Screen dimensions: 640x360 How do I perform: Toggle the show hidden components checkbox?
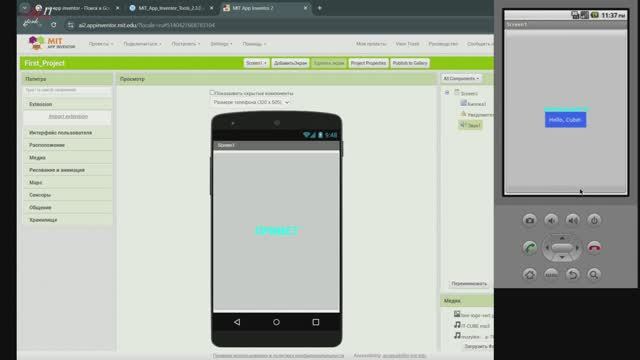(212, 93)
